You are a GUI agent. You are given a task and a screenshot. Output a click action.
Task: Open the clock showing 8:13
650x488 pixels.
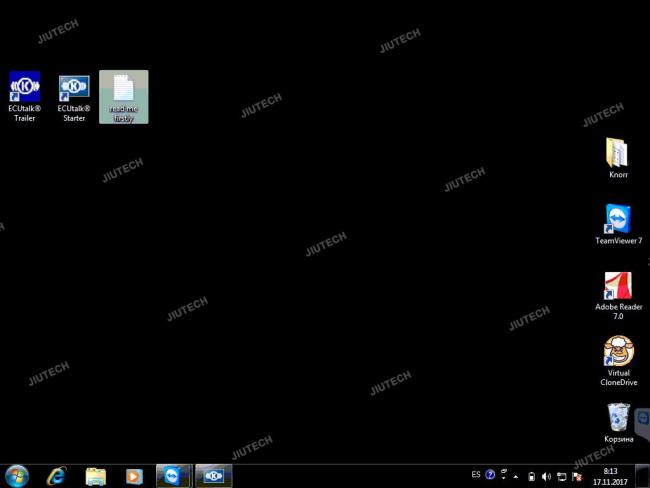[x=610, y=476]
